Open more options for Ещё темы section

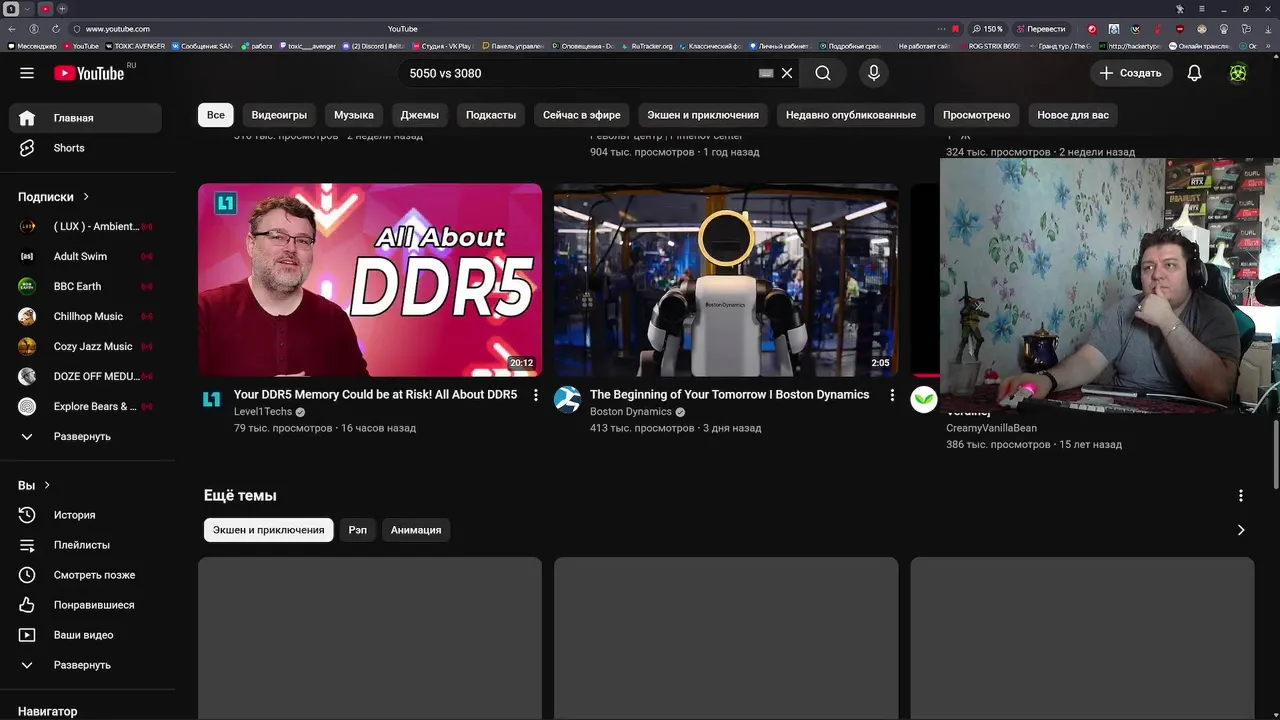[1241, 496]
